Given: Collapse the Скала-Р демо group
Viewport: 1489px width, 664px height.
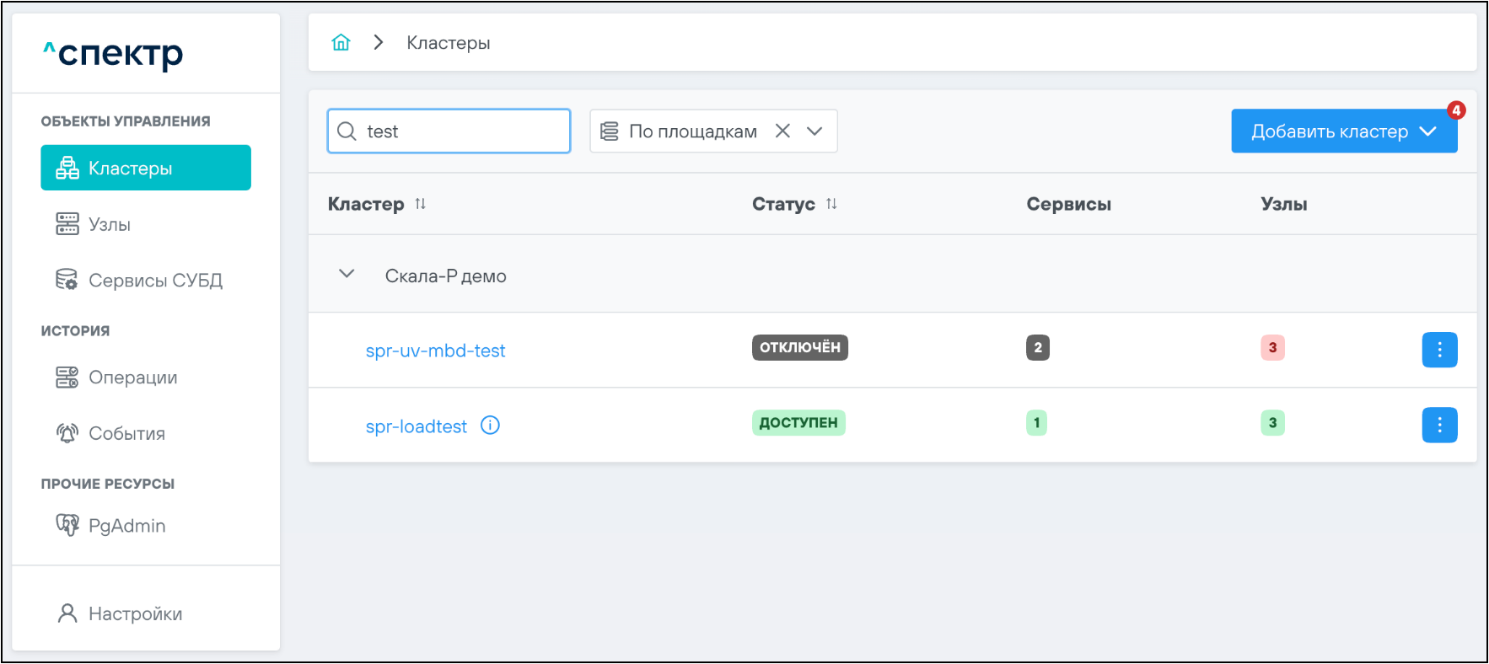Looking at the screenshot, I should click(347, 274).
